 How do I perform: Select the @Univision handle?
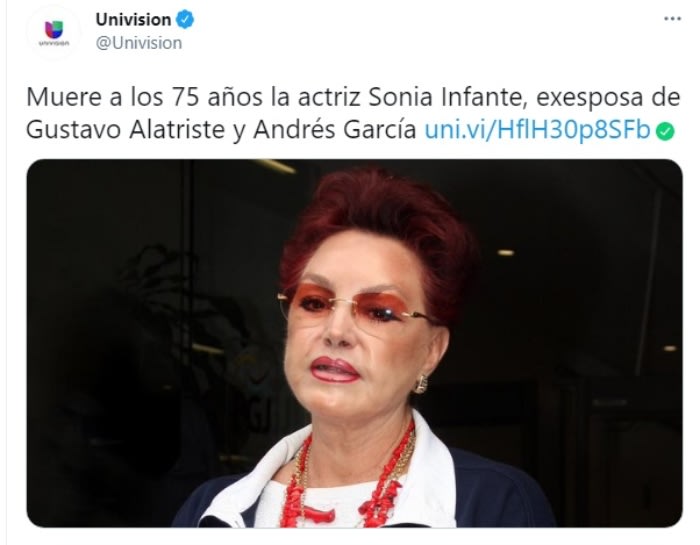139,43
